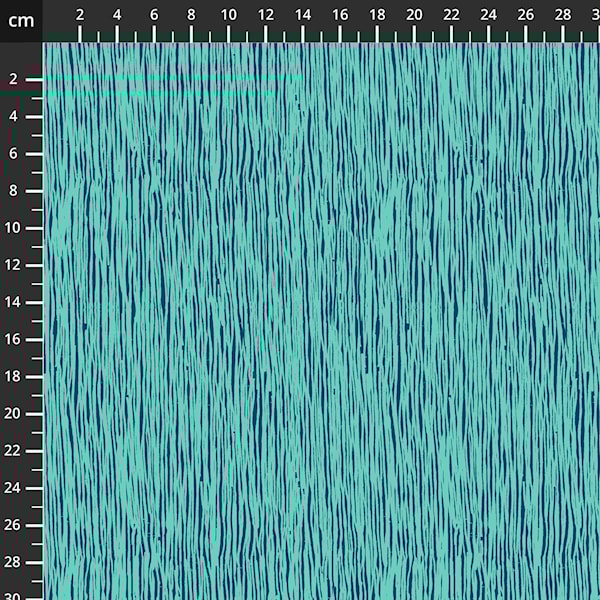Click the 26 mark on the horizontal ruler

[526, 15]
